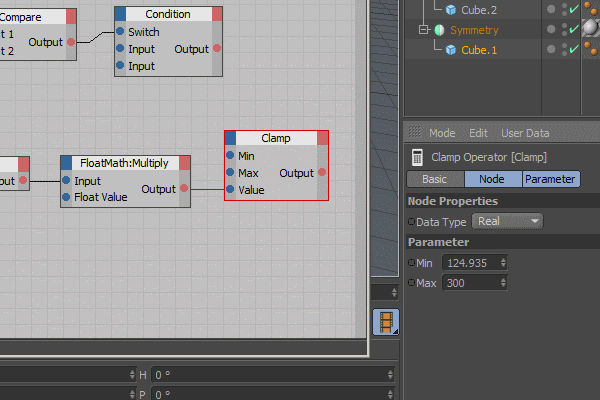Open the Edit menu in attribute manager
Image resolution: width=600 pixels, height=400 pixels.
[x=478, y=133]
